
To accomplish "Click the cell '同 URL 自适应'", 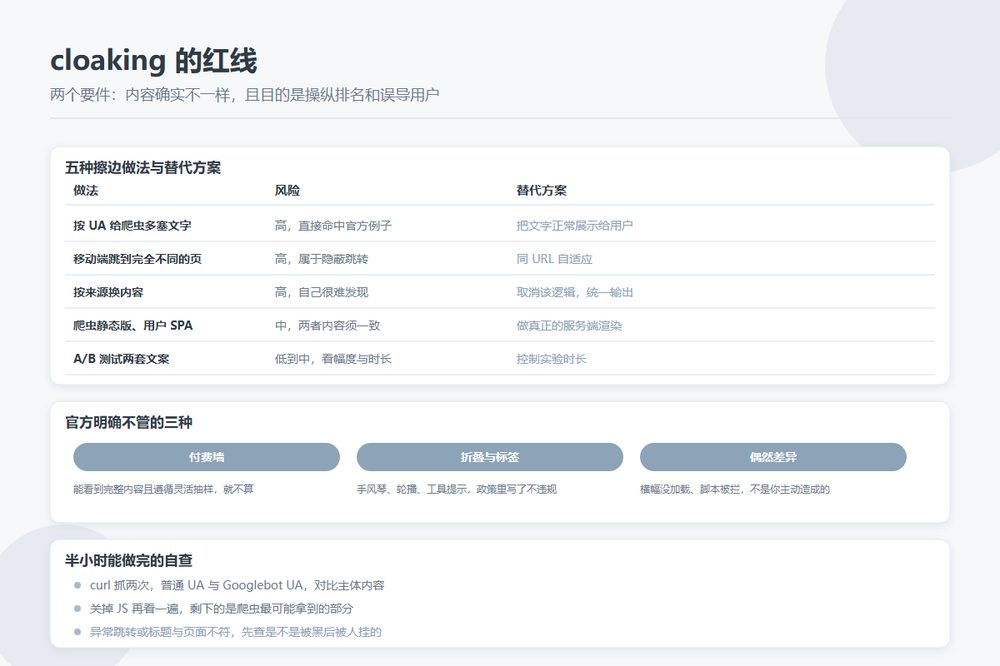I will tap(554, 259).
